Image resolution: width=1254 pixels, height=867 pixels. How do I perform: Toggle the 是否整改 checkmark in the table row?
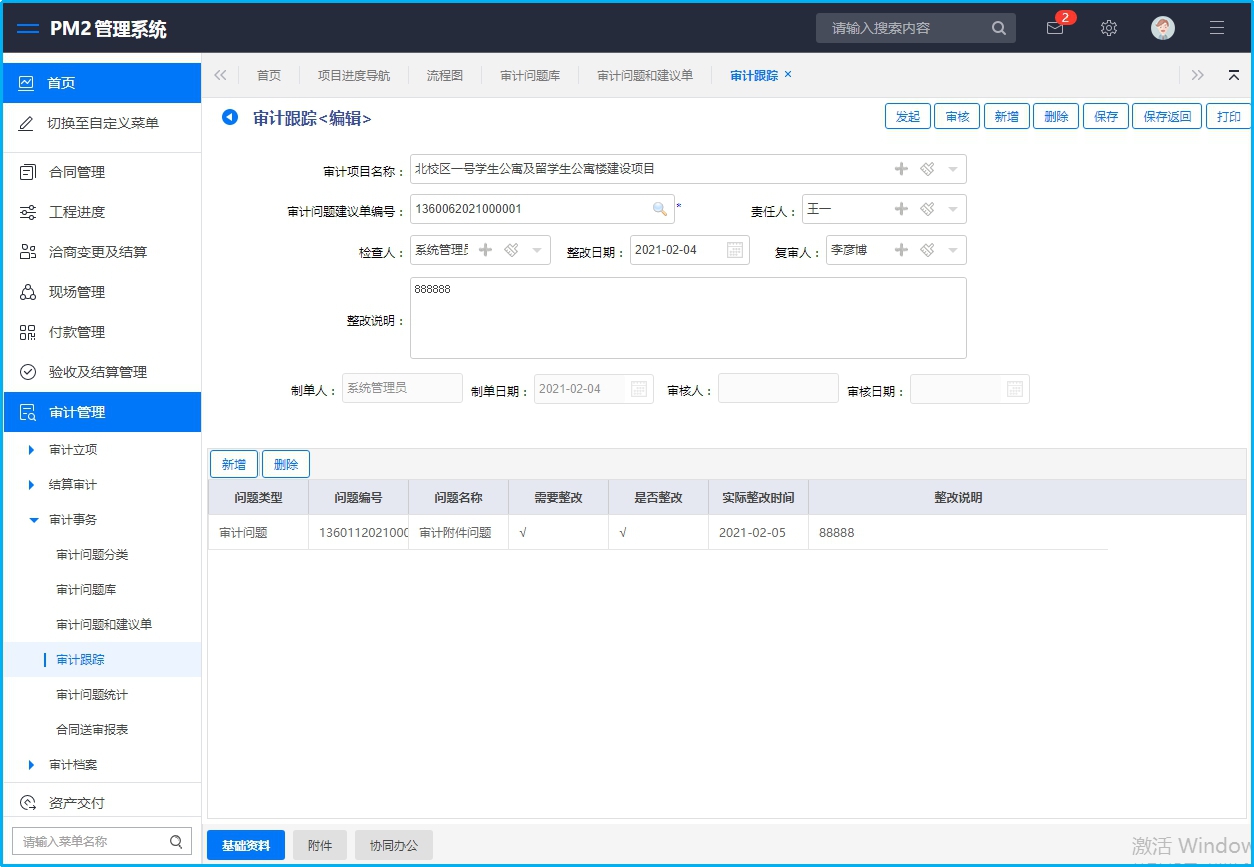pyautogui.click(x=623, y=533)
